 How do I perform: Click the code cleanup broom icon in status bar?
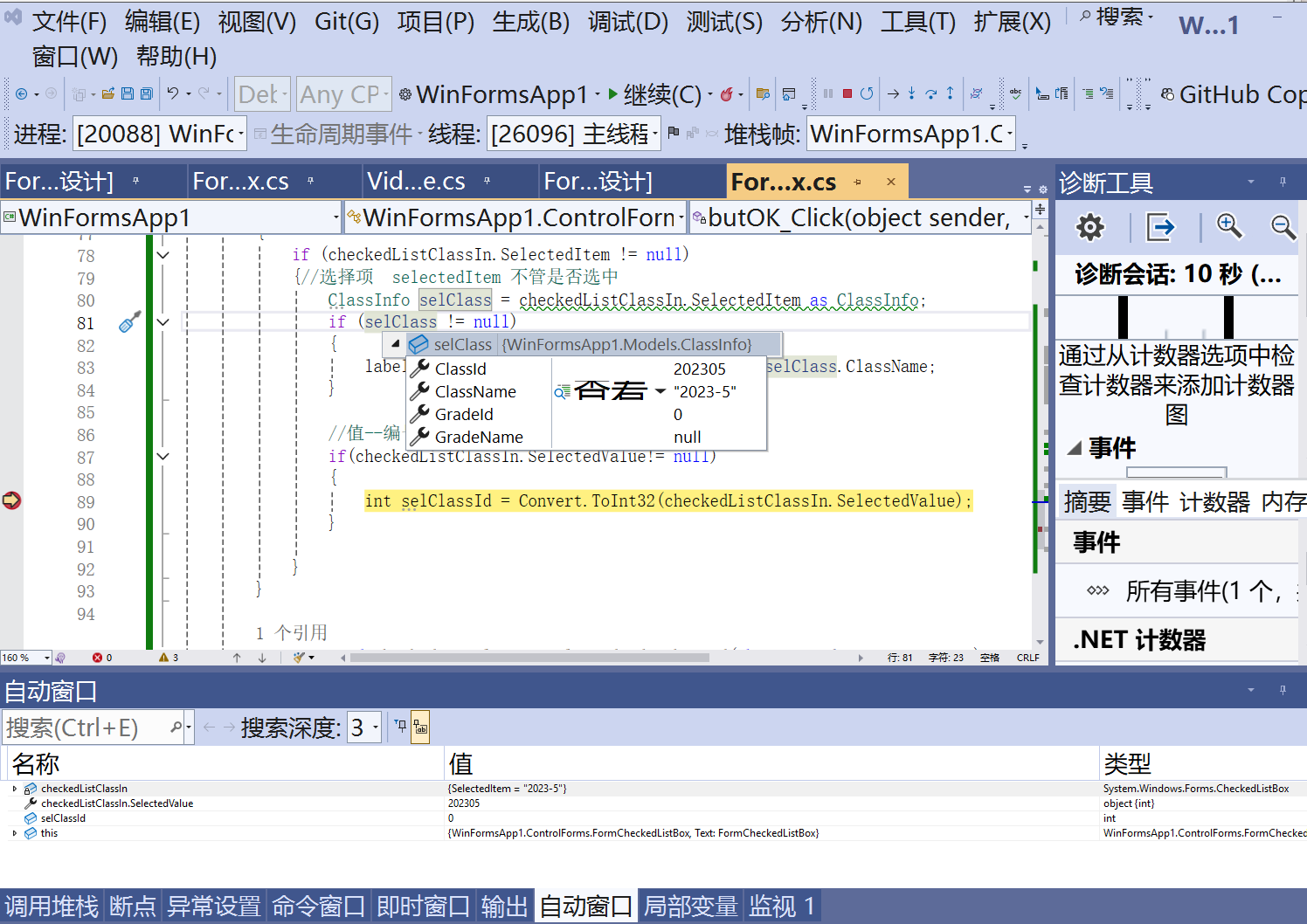coord(300,658)
